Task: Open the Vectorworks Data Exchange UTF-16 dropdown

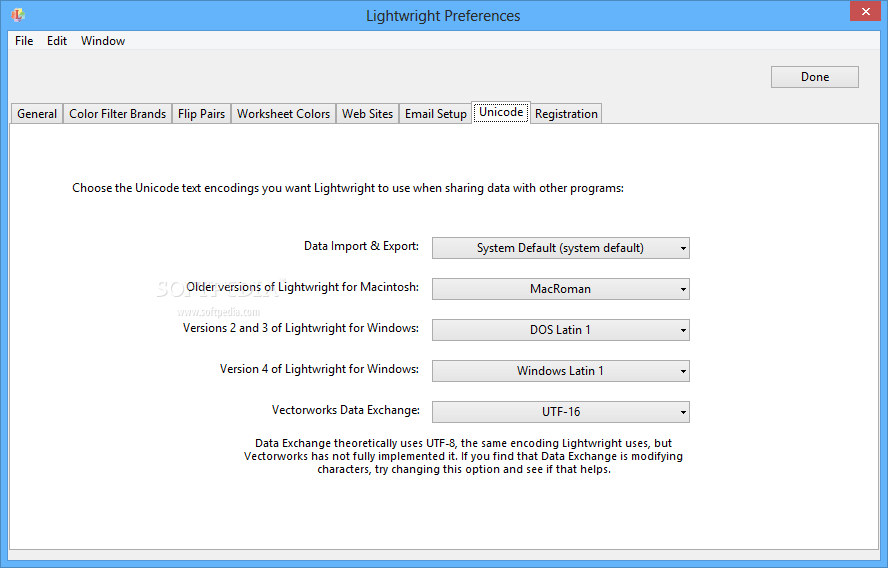Action: click(x=561, y=412)
